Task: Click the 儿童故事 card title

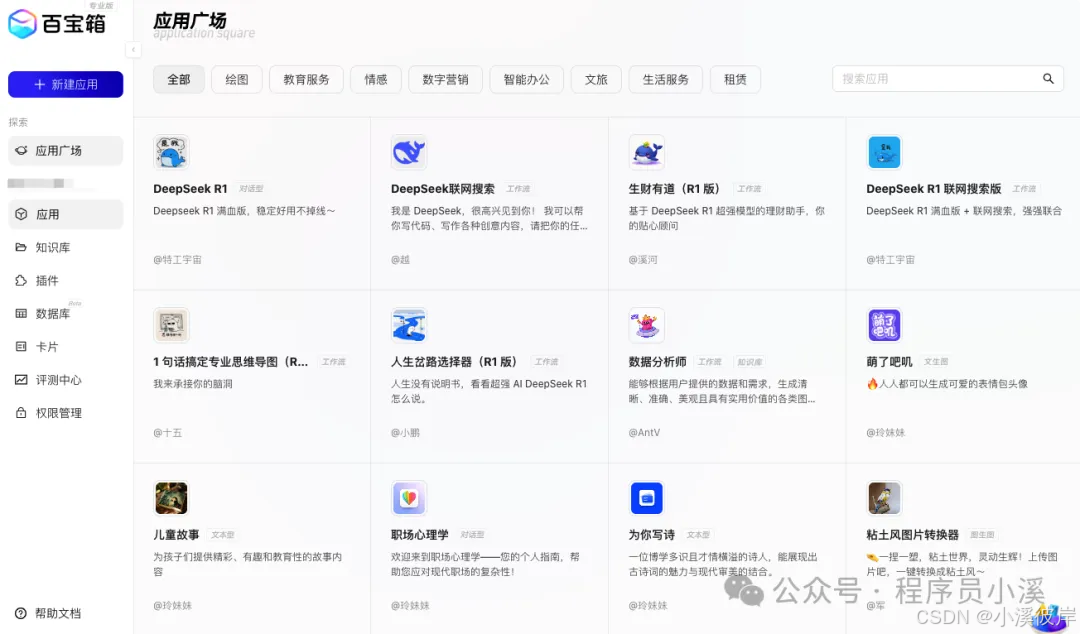Action: click(176, 535)
